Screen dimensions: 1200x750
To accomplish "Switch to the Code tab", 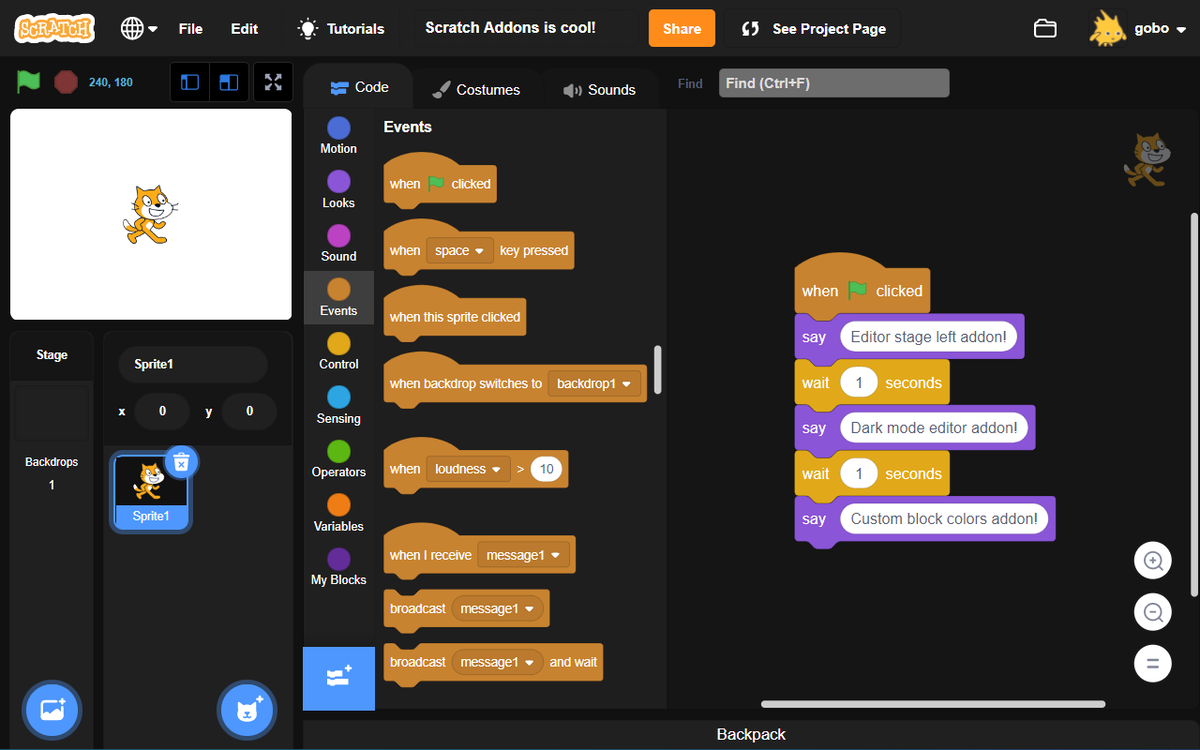I will pos(359,87).
